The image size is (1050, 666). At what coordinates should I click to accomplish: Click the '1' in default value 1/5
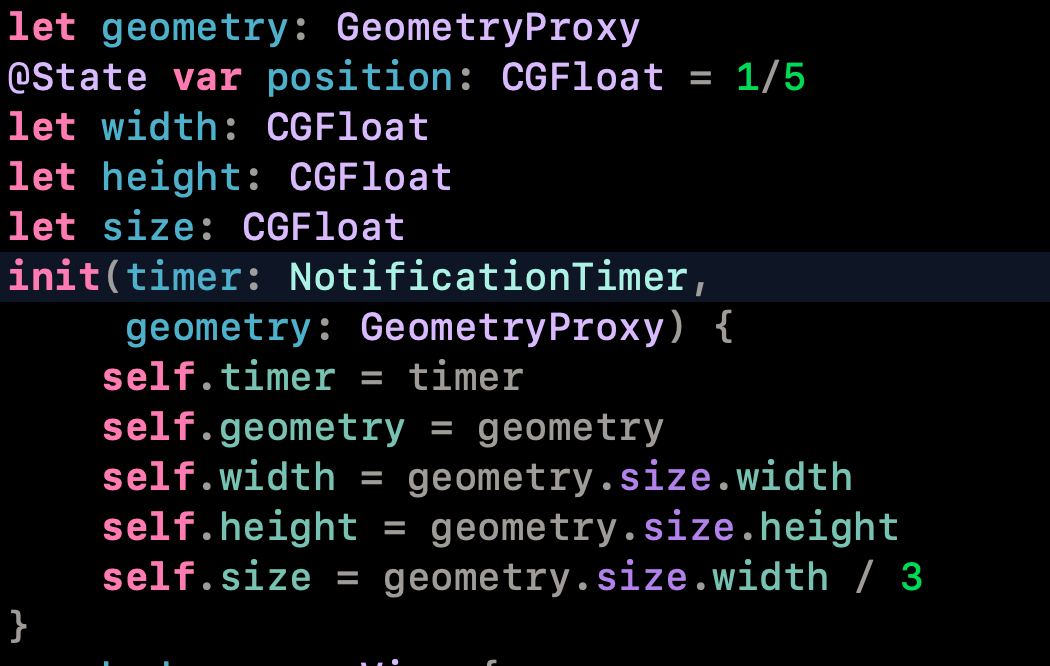[747, 78]
